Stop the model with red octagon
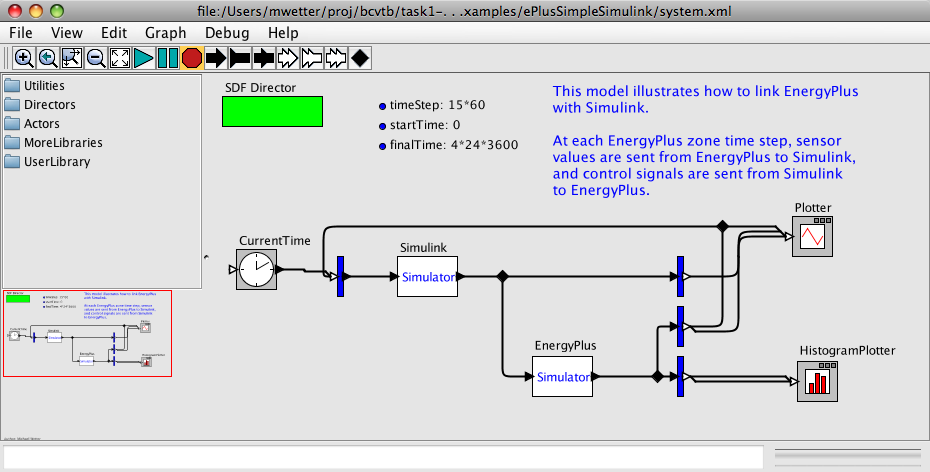 pos(192,58)
